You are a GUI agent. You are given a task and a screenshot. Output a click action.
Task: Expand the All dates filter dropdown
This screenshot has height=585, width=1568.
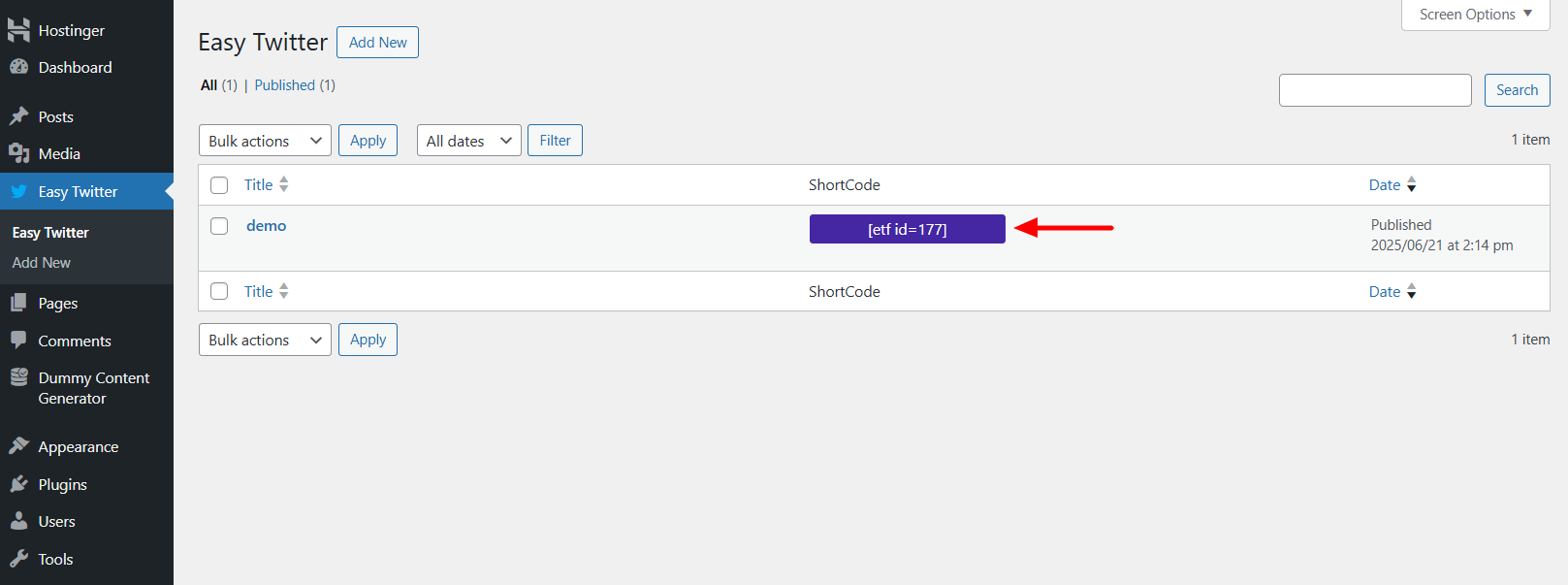point(468,140)
